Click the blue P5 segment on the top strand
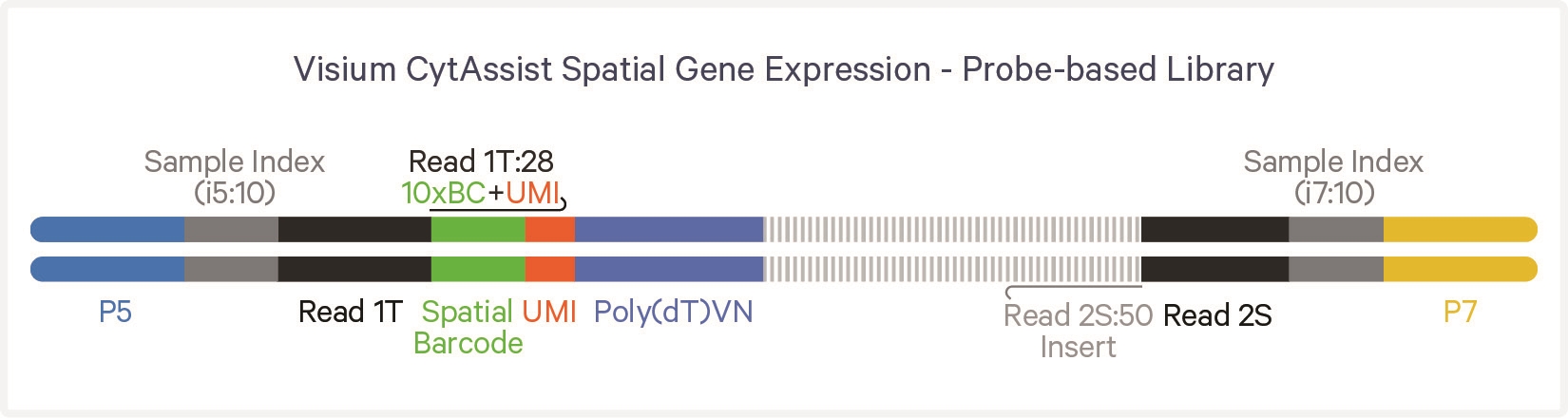Viewport: 1568px width, 418px height. click(109, 229)
